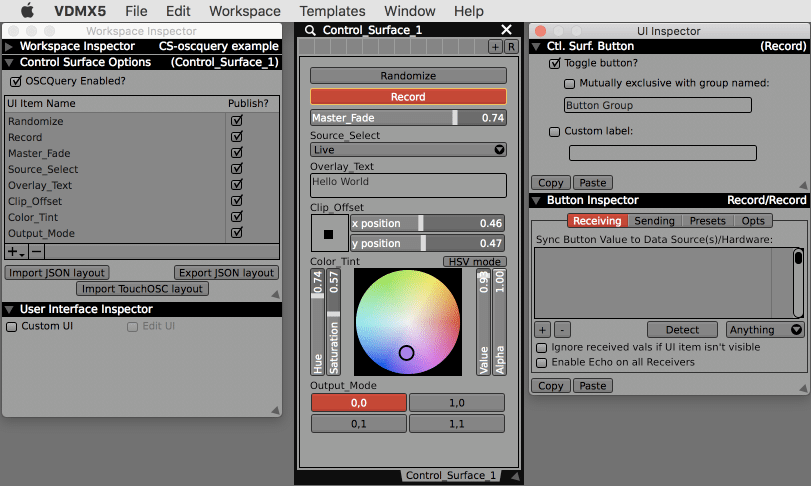This screenshot has width=811, height=486.
Task: Switch to the Opts tab
Action: pyautogui.click(x=753, y=221)
